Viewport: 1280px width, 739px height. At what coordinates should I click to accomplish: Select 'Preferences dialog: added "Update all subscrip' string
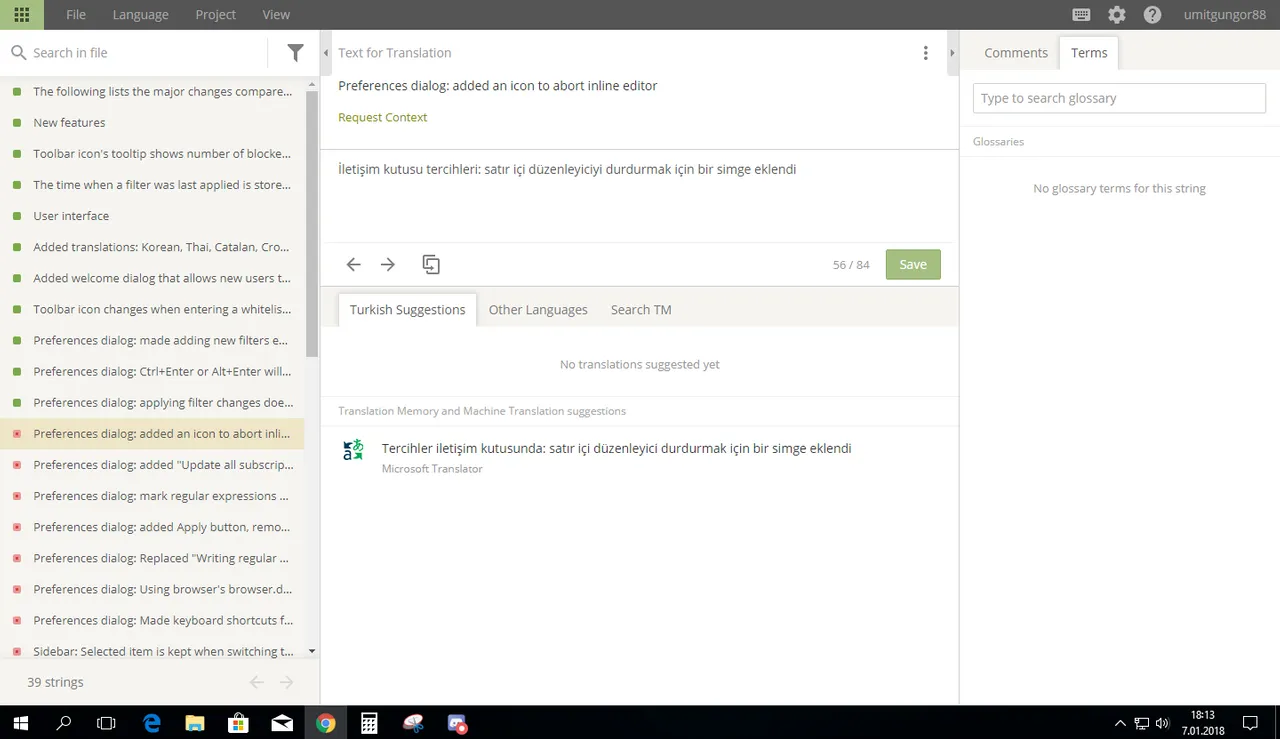coord(152,465)
